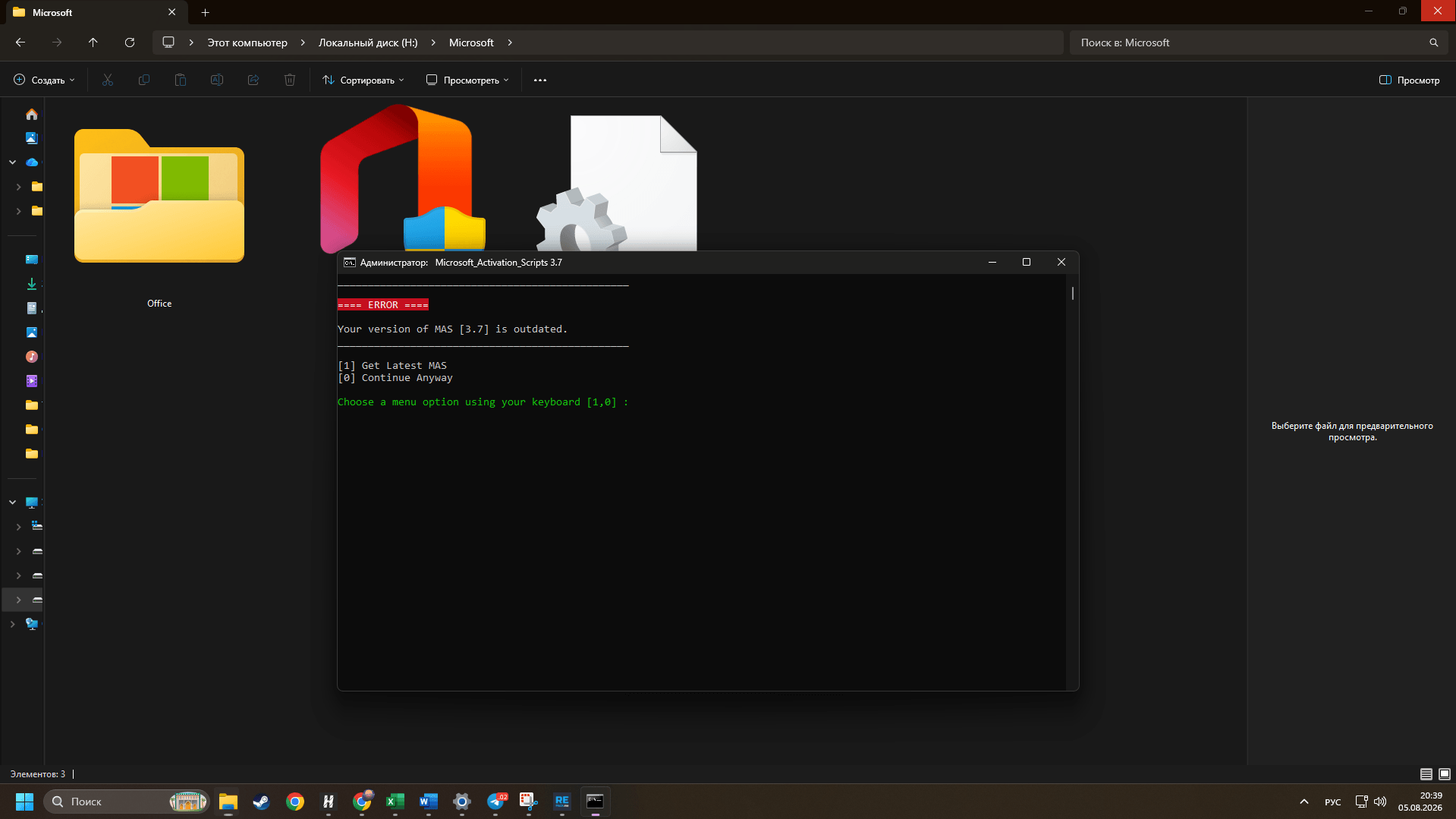This screenshot has width=1456, height=819.
Task: Collapse the OneDrive tree node
Action: click(13, 162)
